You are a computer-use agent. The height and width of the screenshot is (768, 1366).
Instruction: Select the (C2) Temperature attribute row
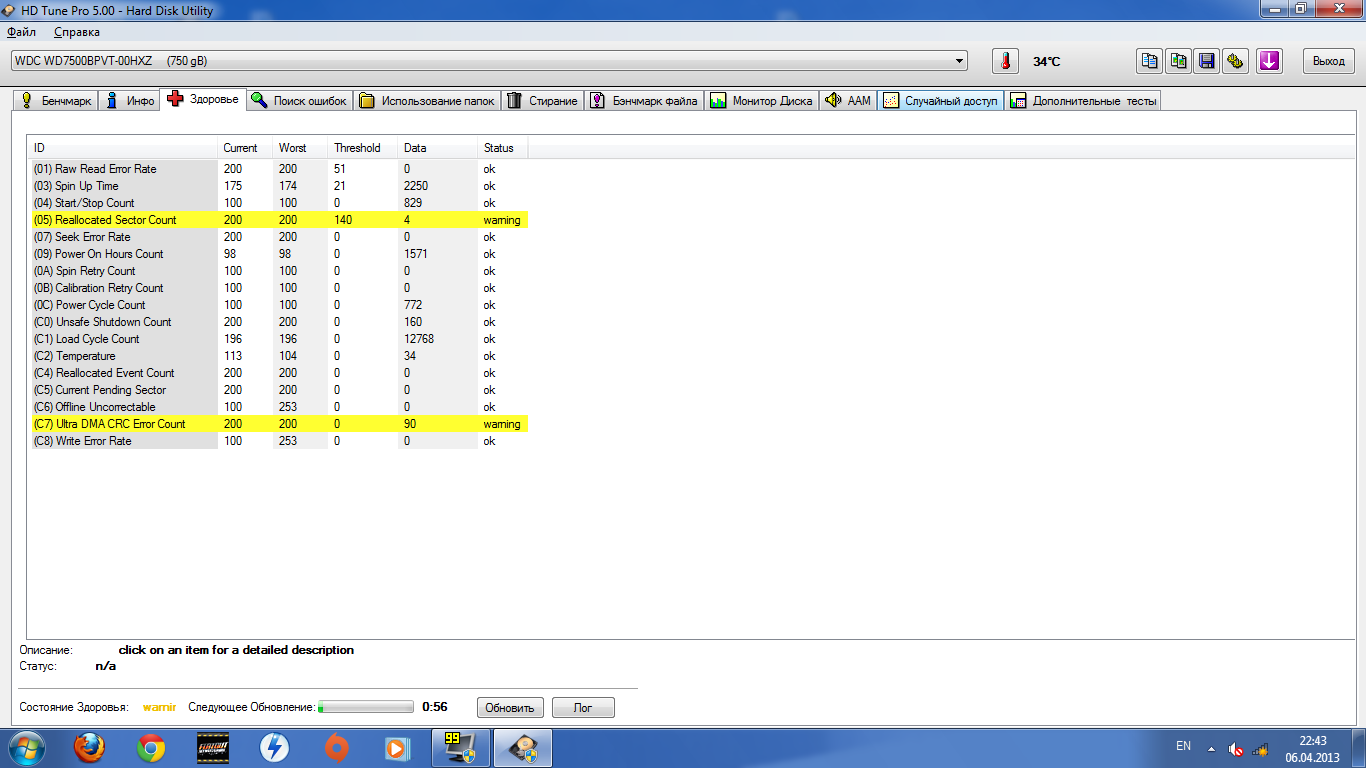pos(279,356)
